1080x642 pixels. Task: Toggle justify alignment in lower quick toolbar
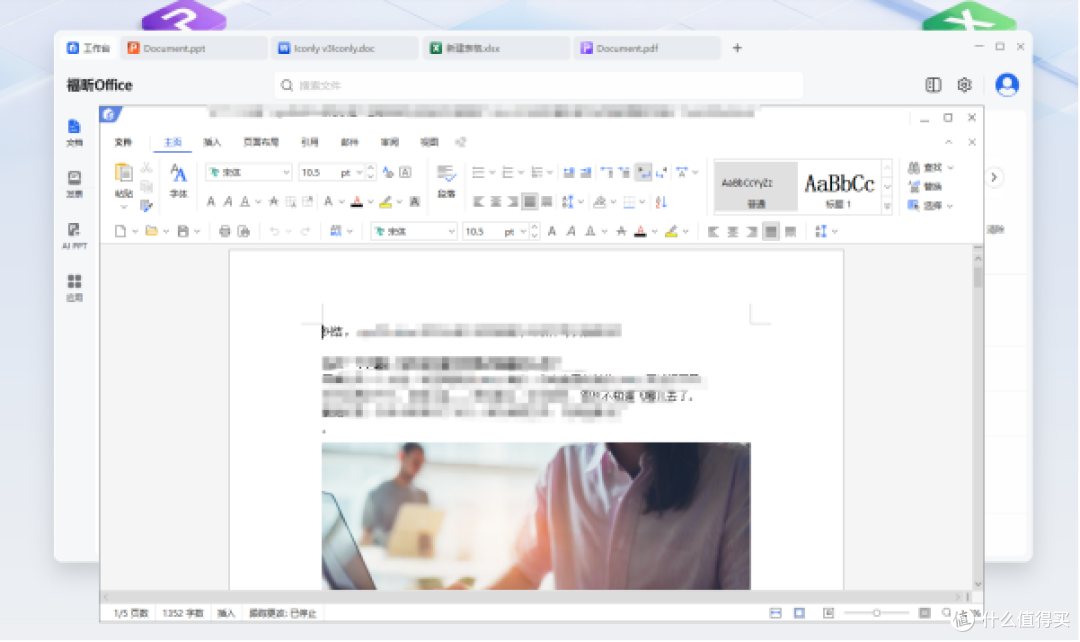click(x=771, y=231)
